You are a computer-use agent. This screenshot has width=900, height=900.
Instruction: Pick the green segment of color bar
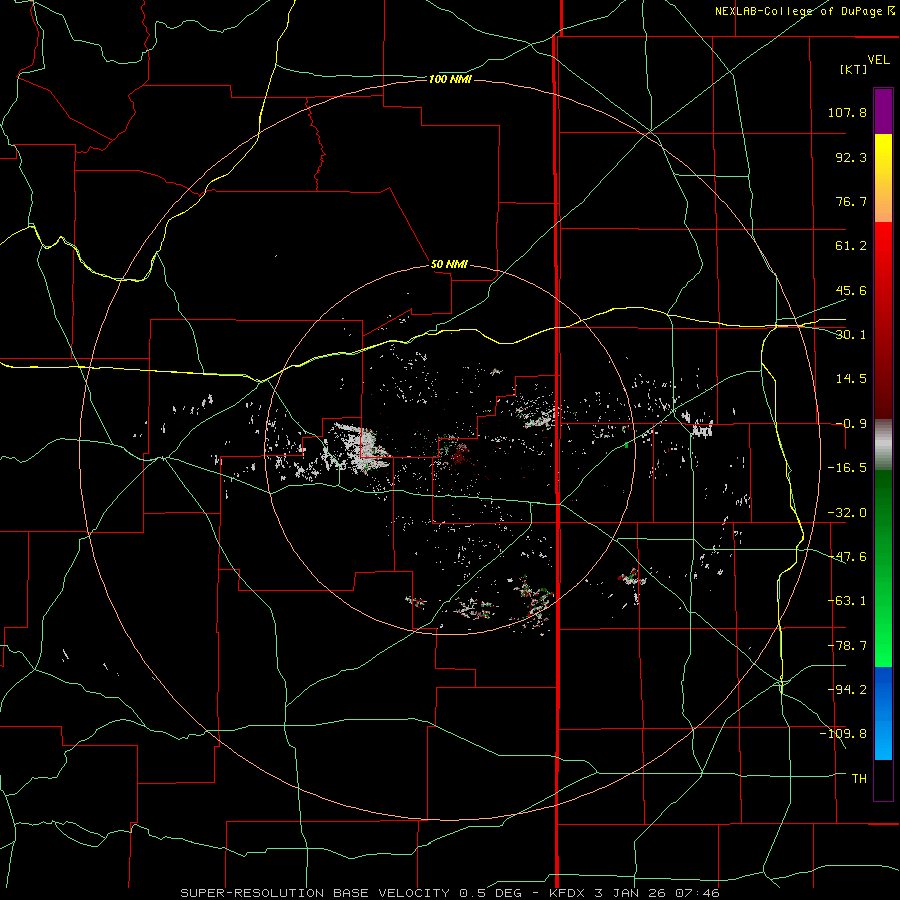pyautogui.click(x=883, y=568)
